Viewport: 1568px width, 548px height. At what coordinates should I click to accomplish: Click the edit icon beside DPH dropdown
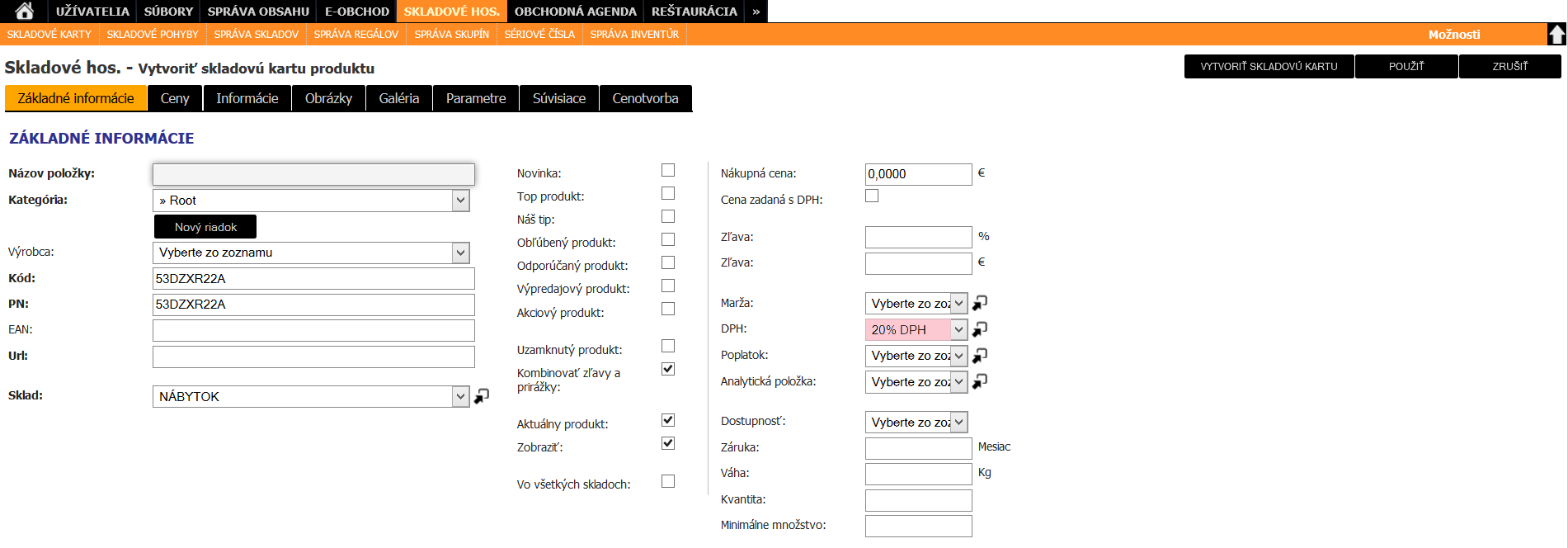click(x=979, y=329)
